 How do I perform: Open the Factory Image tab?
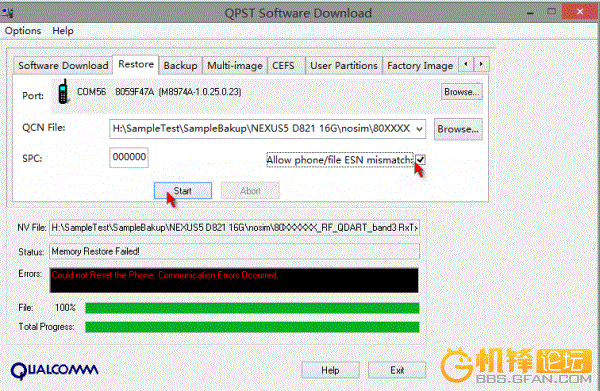click(420, 65)
